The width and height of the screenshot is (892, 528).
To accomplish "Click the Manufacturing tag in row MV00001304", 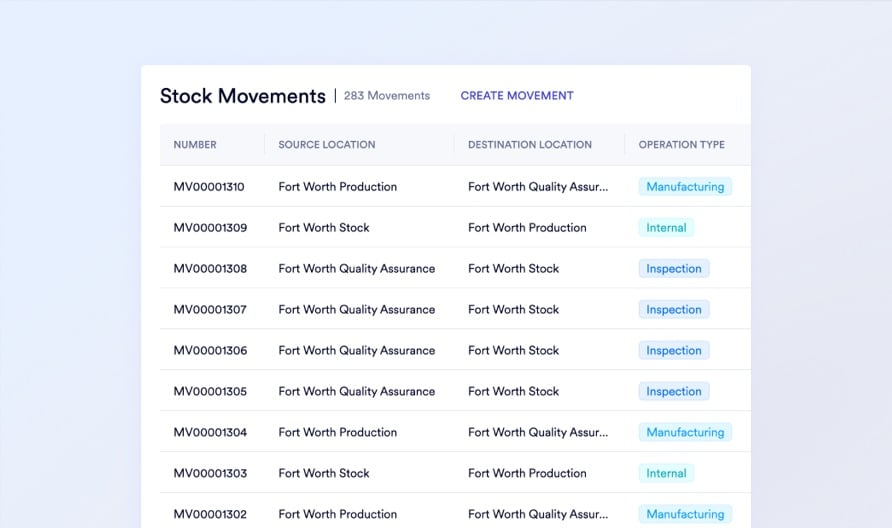I will pyautogui.click(x=685, y=432).
